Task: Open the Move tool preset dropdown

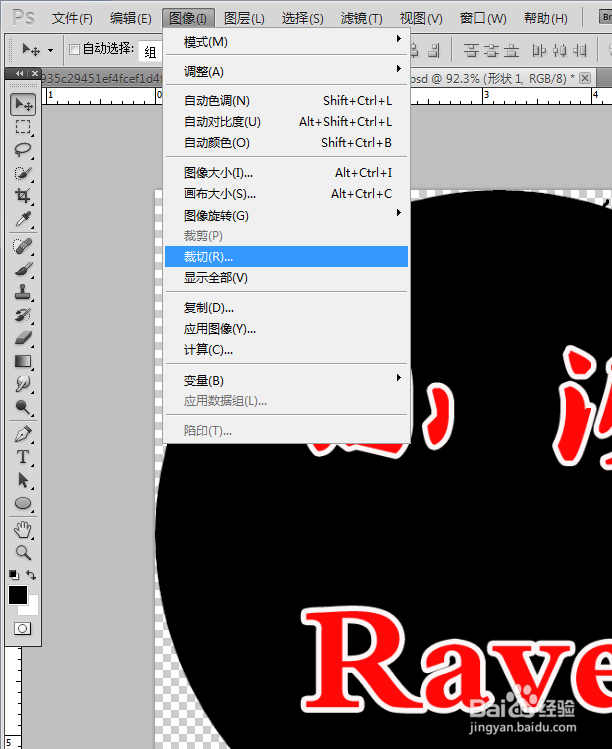Action: (x=50, y=50)
